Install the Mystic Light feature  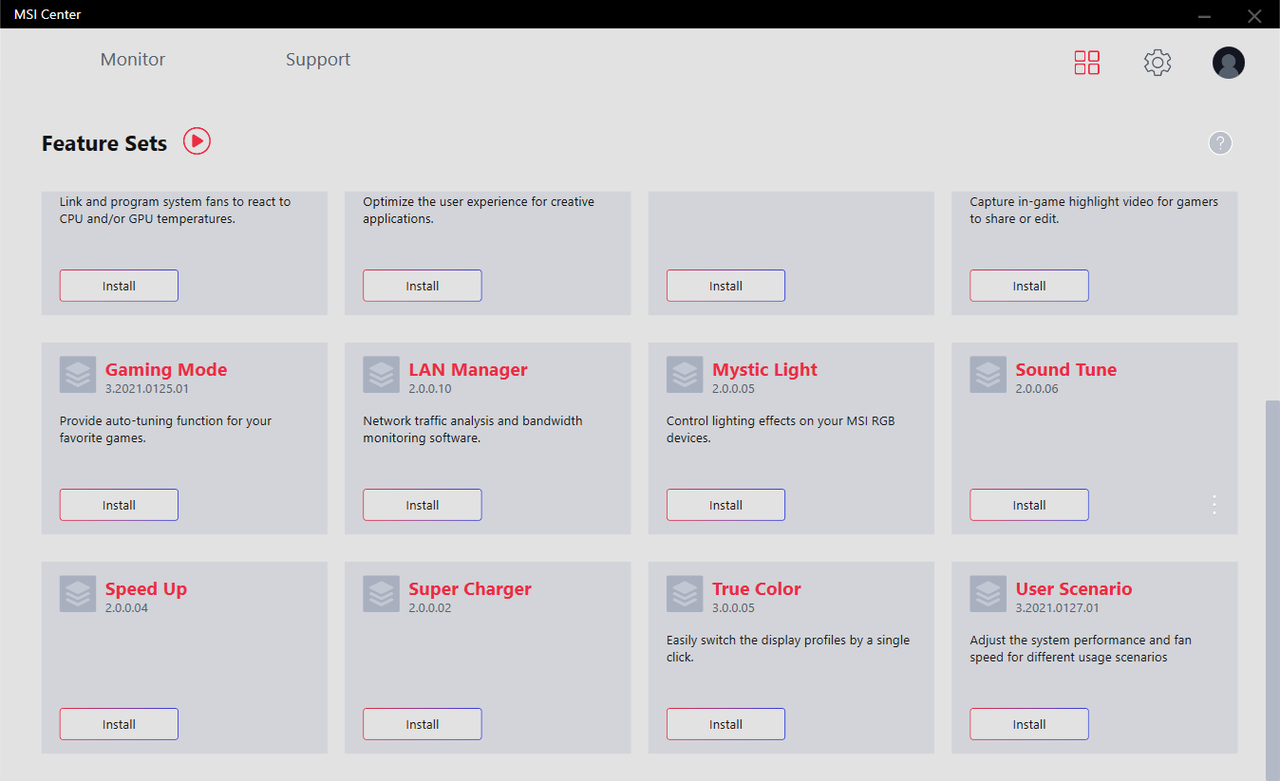(x=726, y=505)
